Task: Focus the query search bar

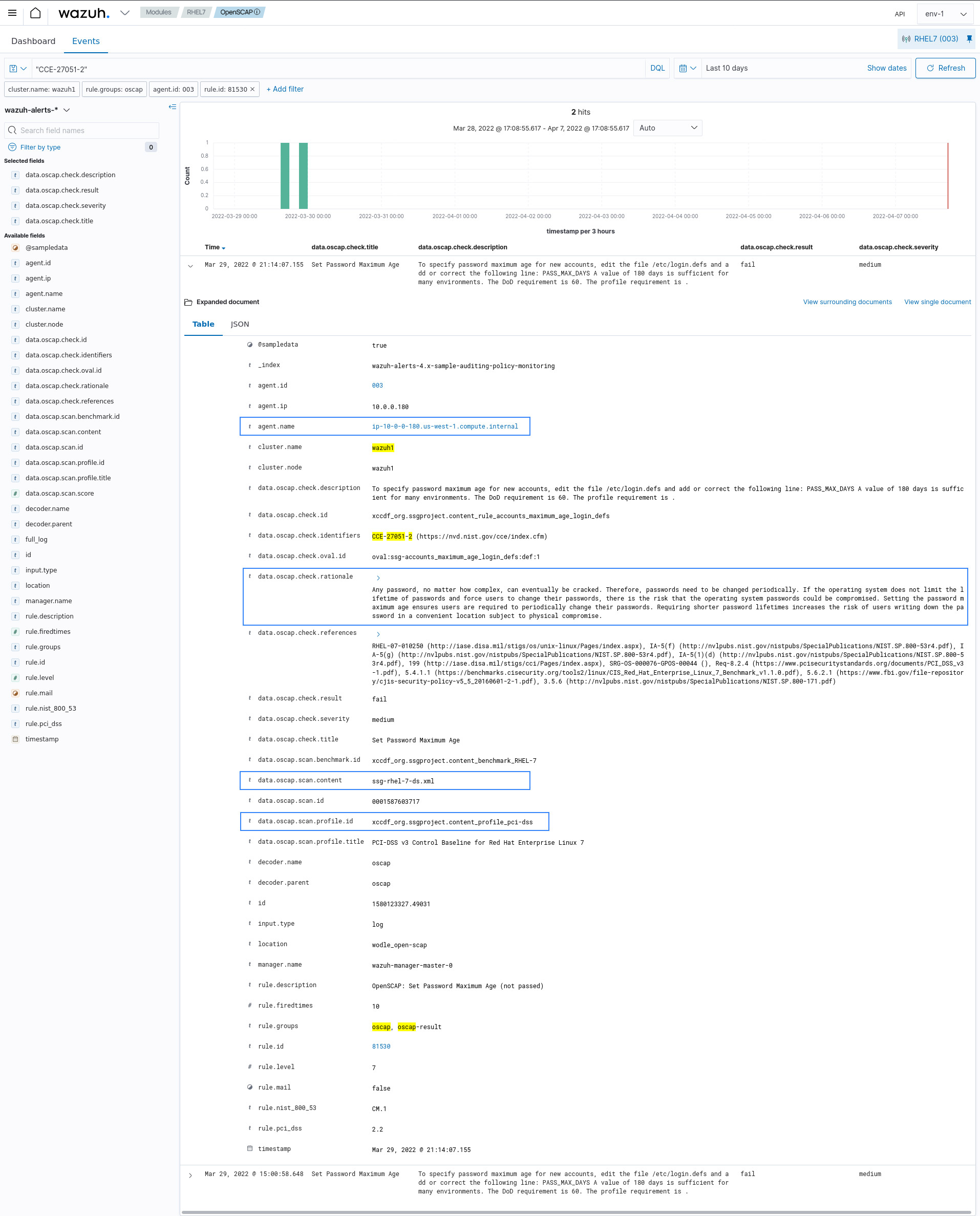Action: pos(339,68)
